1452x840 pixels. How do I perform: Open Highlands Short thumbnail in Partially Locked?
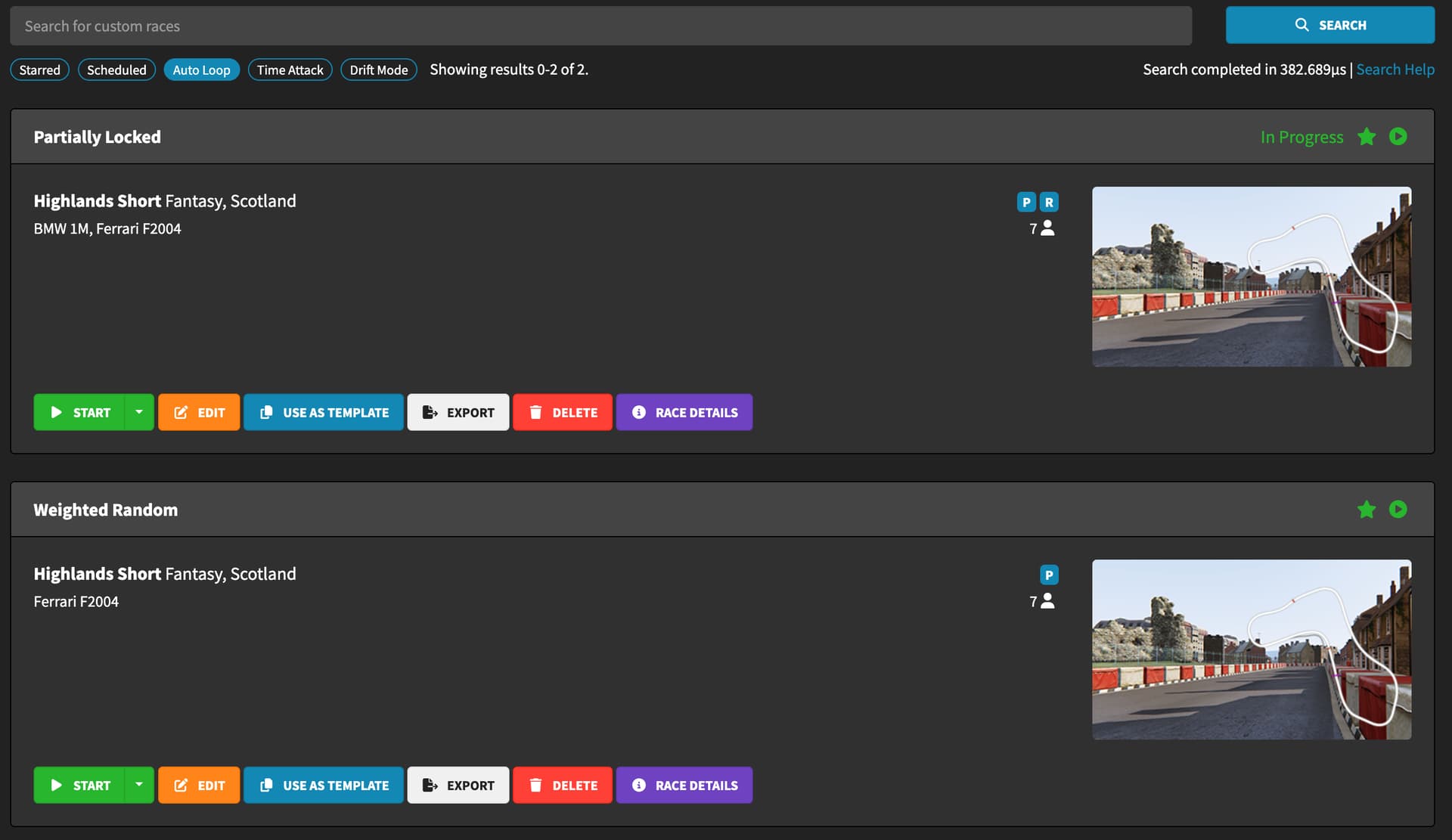[1251, 277]
